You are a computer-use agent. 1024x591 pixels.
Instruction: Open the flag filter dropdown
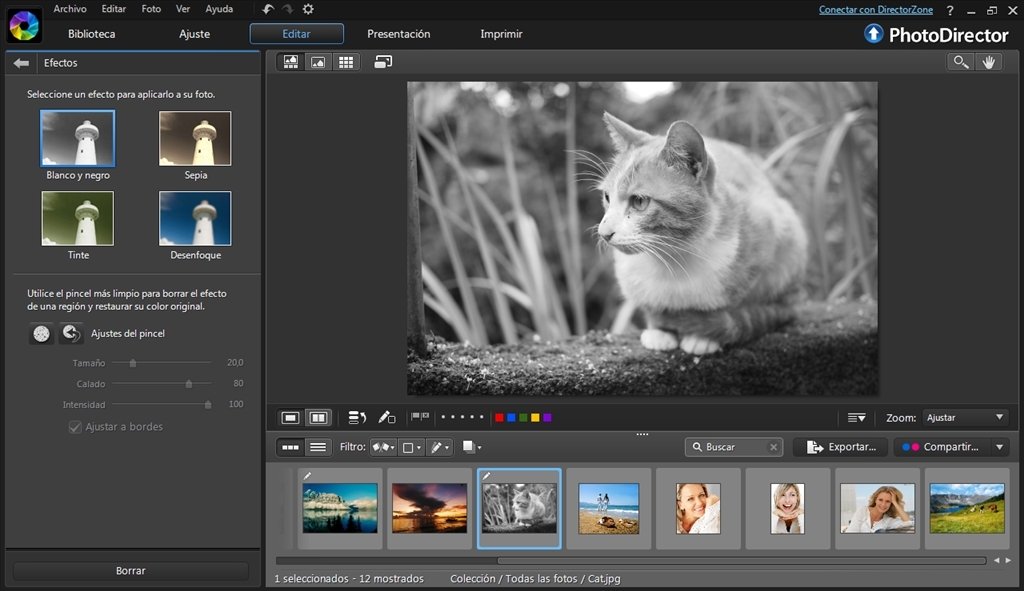click(383, 447)
